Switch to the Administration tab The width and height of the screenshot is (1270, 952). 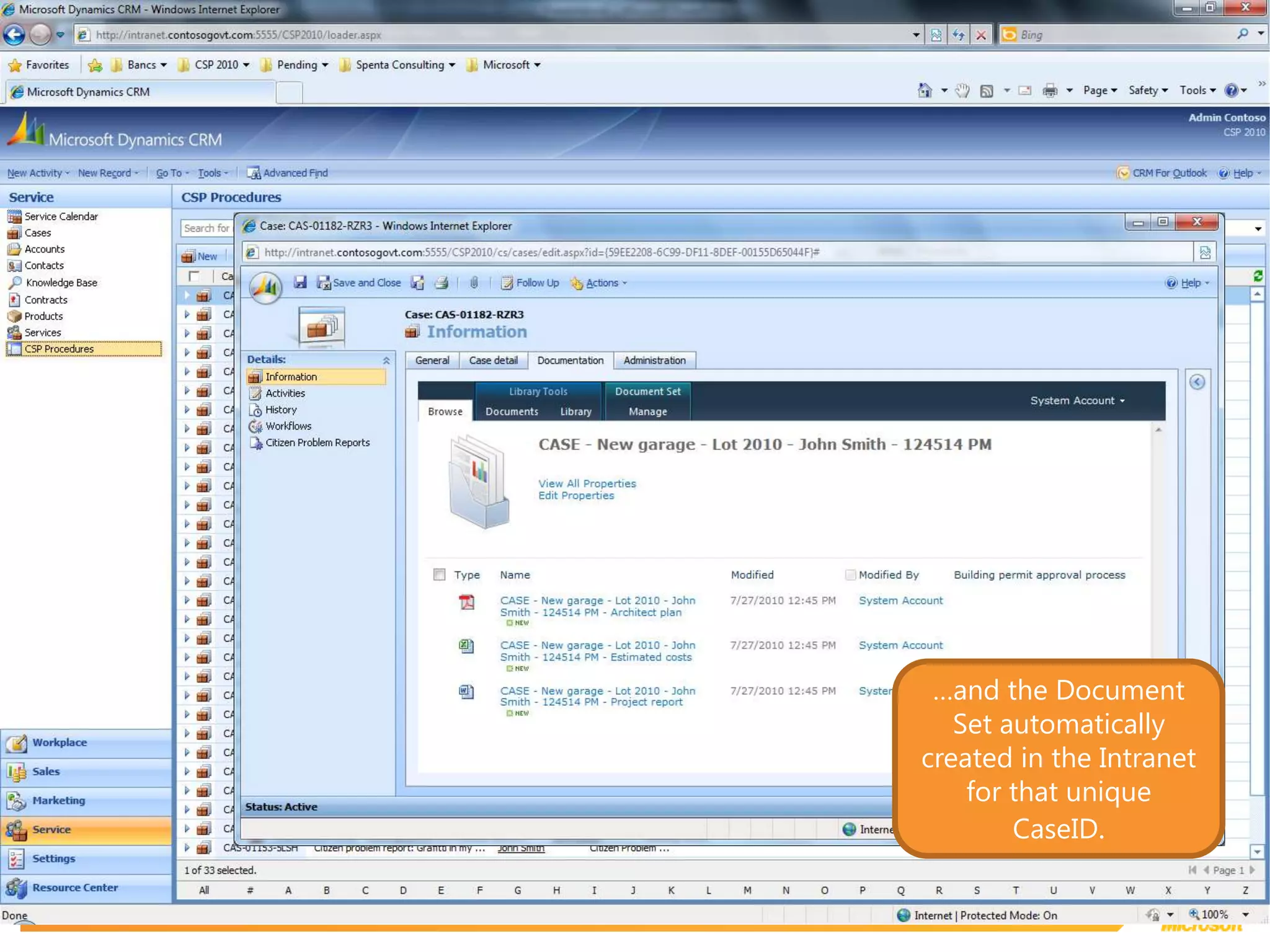pyautogui.click(x=654, y=361)
